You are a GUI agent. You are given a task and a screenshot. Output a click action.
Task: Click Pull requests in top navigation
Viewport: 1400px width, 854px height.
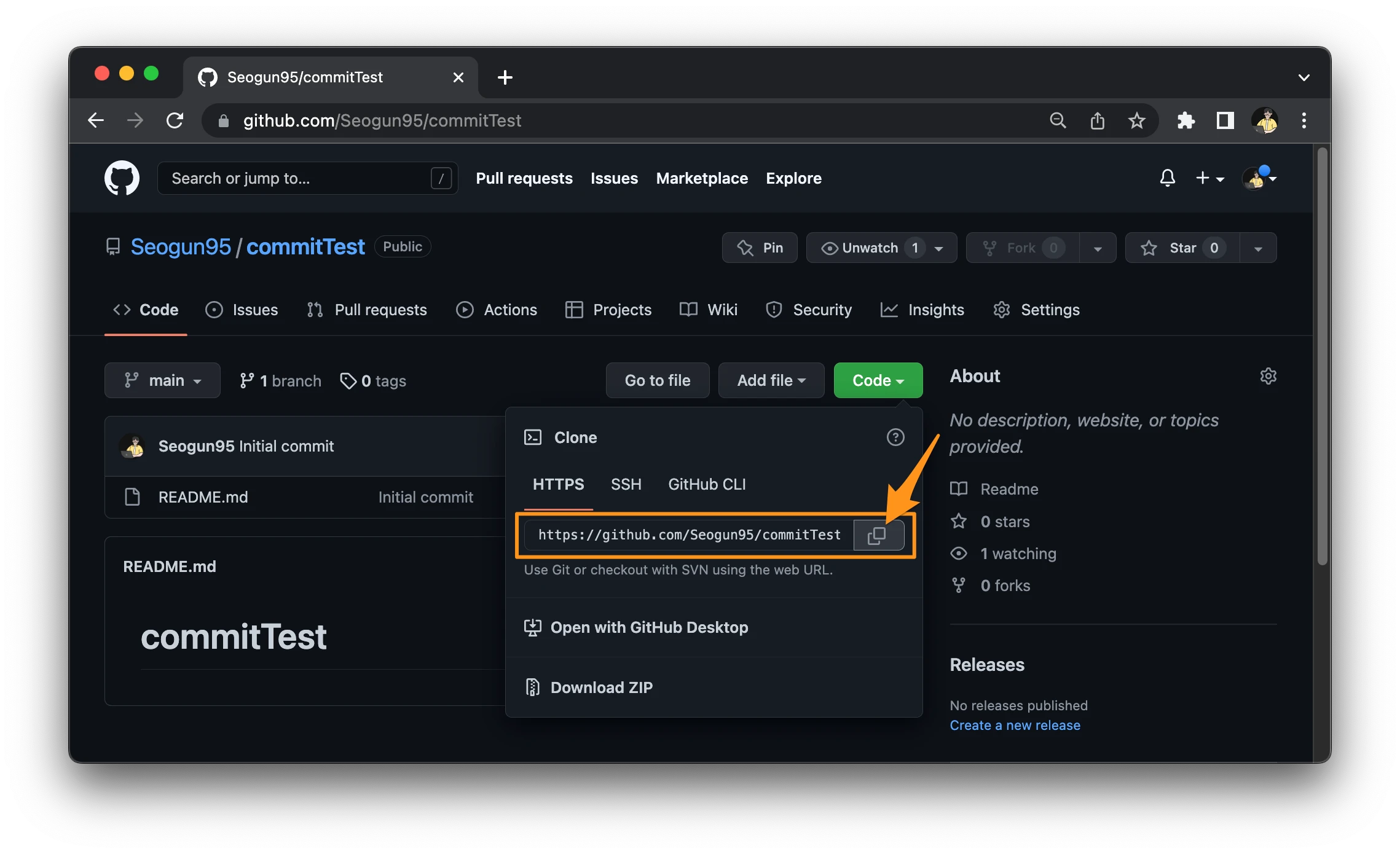pyautogui.click(x=524, y=178)
